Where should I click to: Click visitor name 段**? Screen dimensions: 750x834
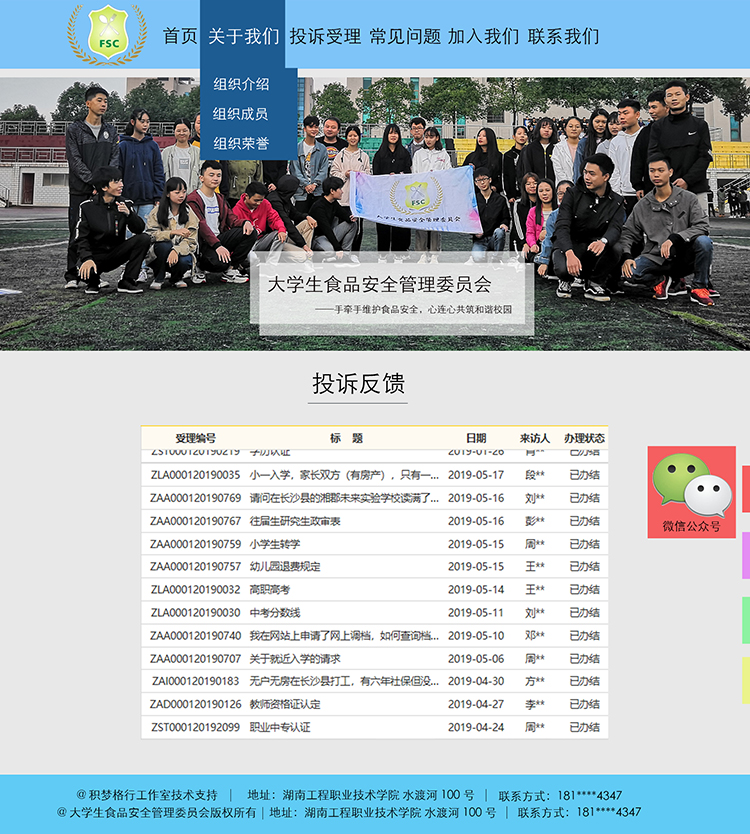535,475
